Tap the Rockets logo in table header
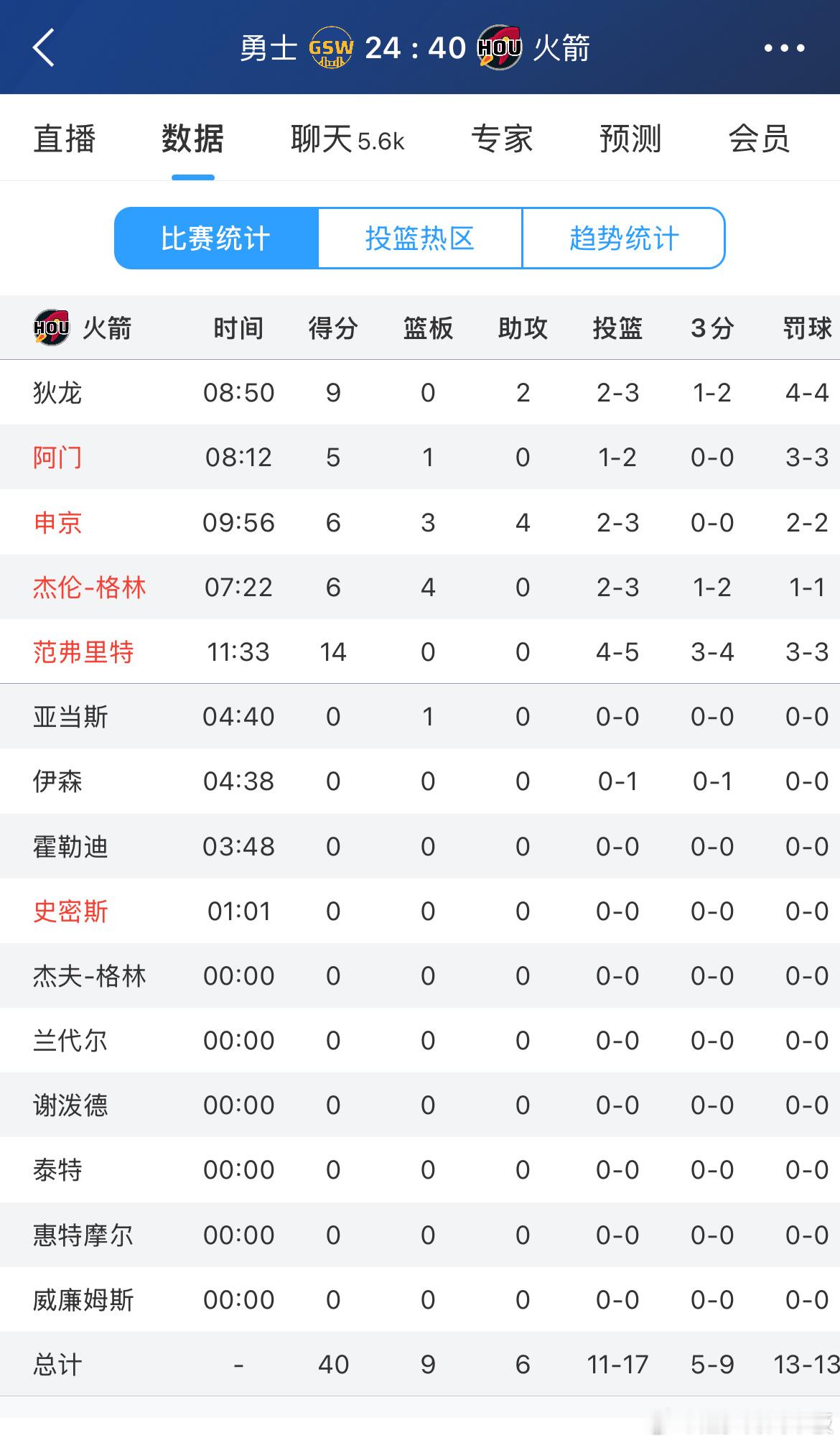 pyautogui.click(x=52, y=328)
